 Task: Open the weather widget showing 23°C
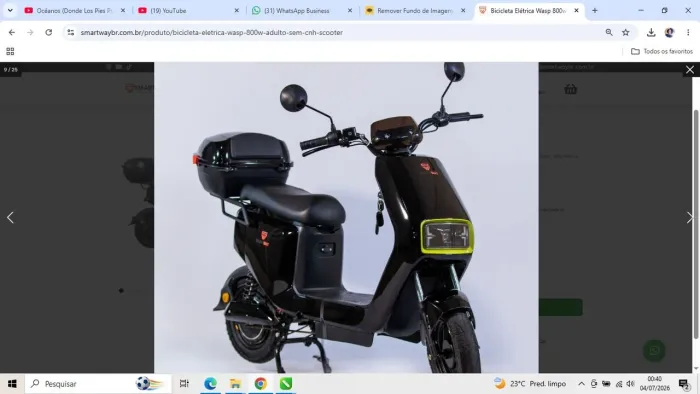[x=530, y=384]
